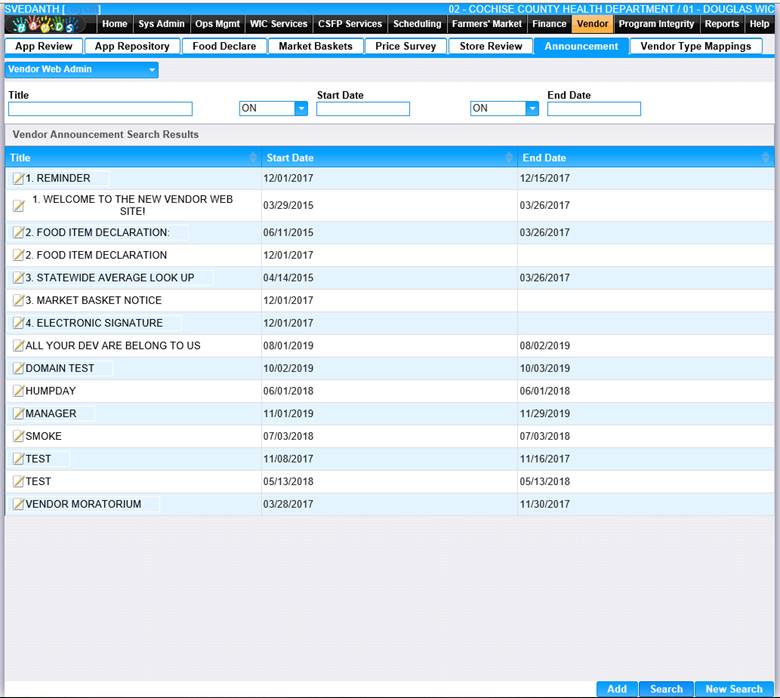
Task: Open the WIC Services menu
Action: click(279, 24)
